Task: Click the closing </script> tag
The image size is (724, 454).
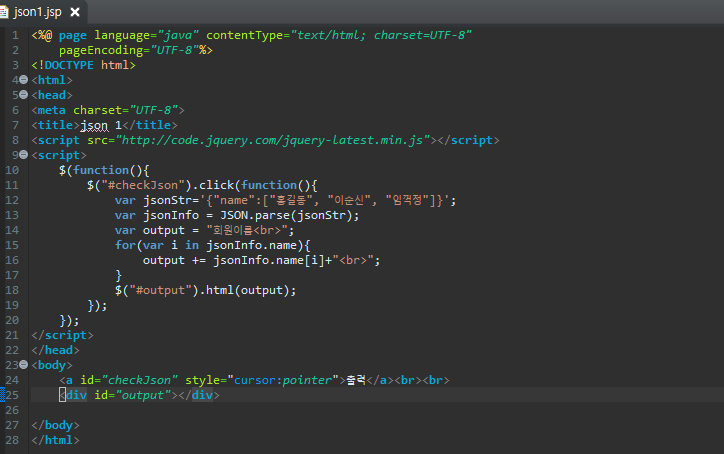Action: (62, 335)
